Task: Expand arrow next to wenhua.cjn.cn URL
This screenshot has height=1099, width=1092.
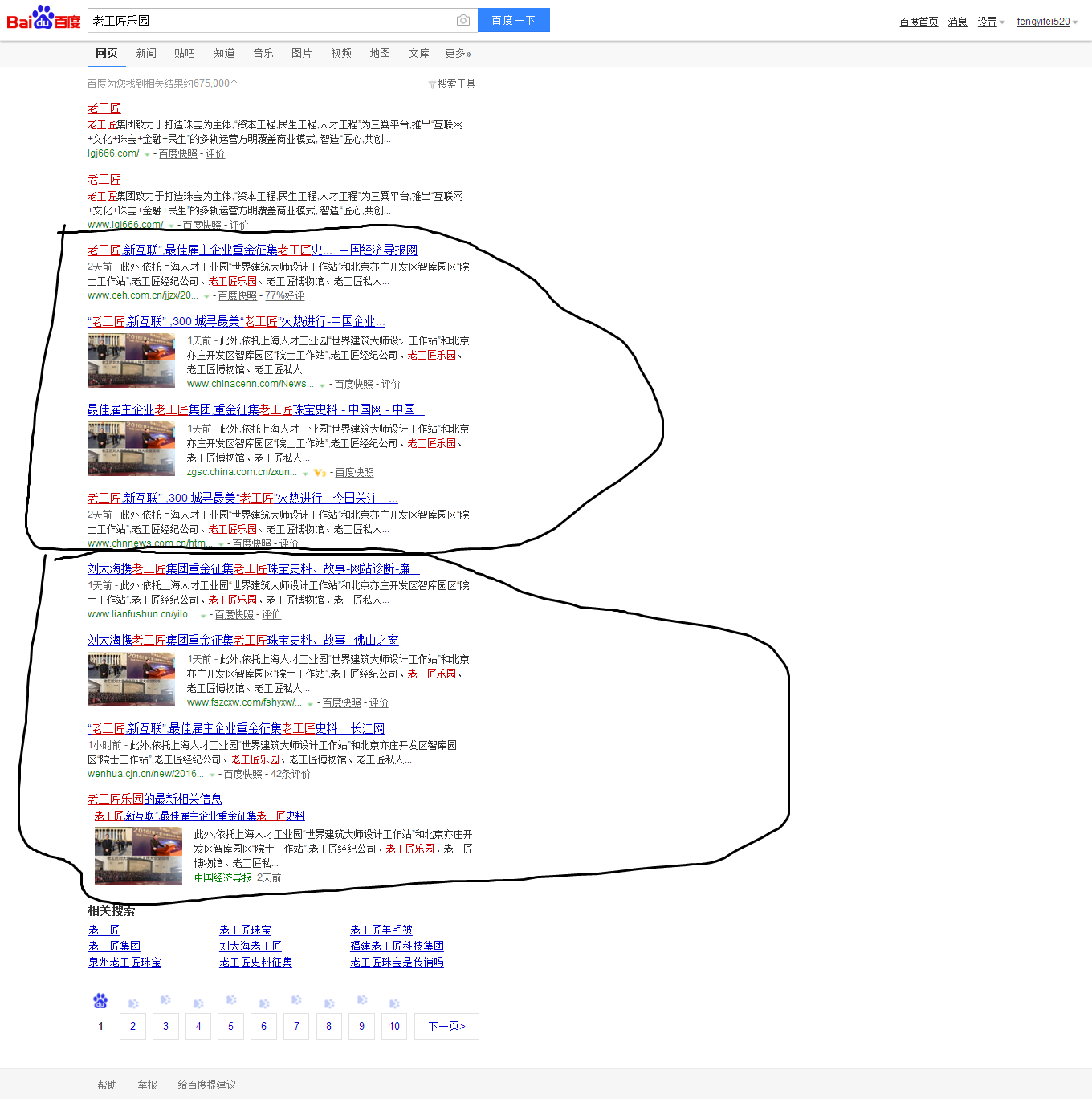Action: (212, 775)
